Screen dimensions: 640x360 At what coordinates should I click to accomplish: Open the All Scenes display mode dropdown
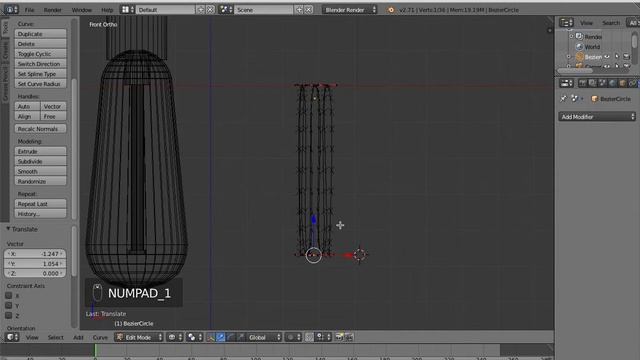[x=633, y=23]
